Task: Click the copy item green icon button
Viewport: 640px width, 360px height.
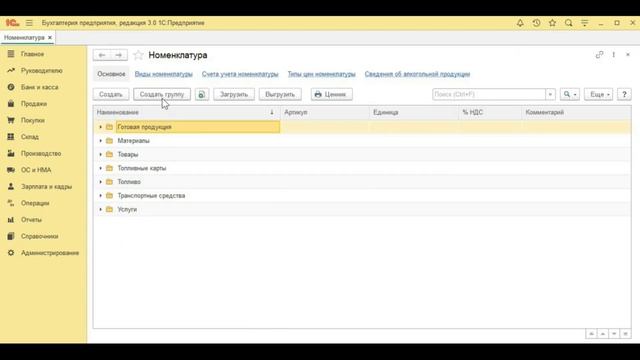Action: click(202, 94)
